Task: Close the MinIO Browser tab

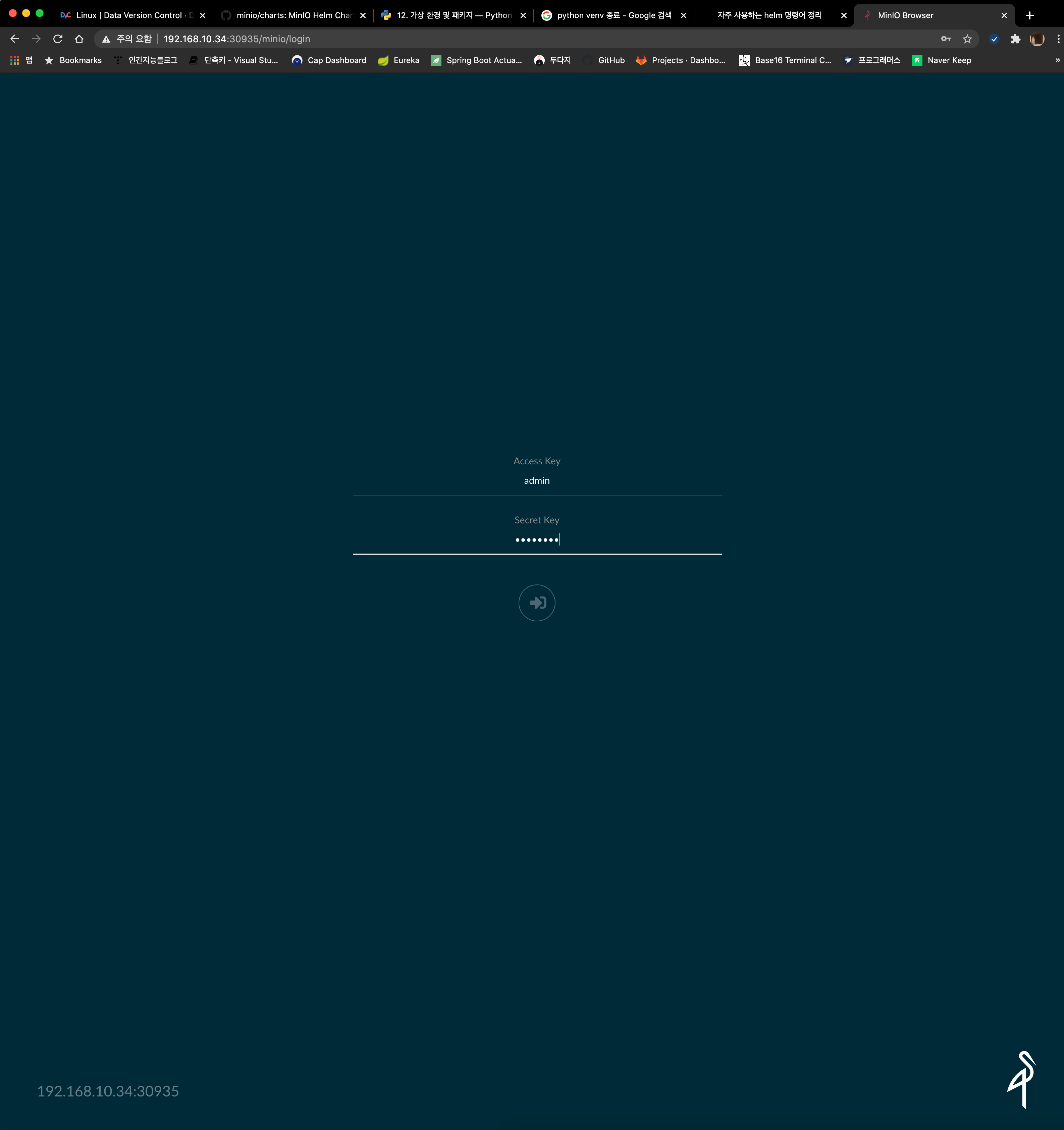Action: (1004, 15)
